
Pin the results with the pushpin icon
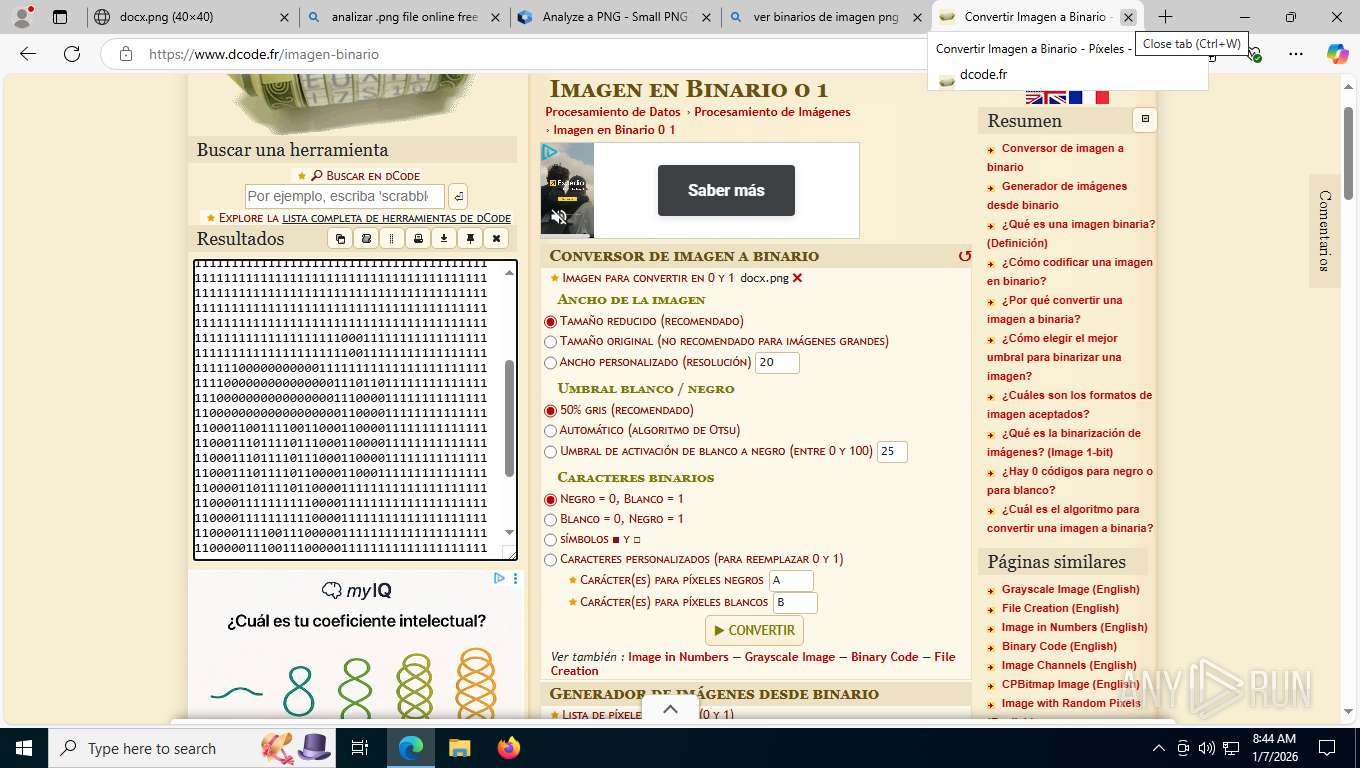[x=470, y=239]
